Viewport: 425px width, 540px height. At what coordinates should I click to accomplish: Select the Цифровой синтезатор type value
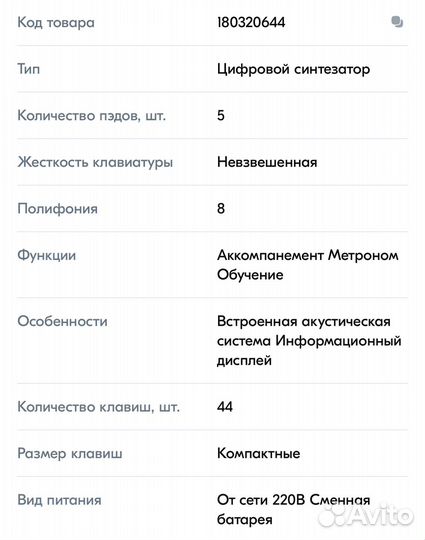click(293, 69)
